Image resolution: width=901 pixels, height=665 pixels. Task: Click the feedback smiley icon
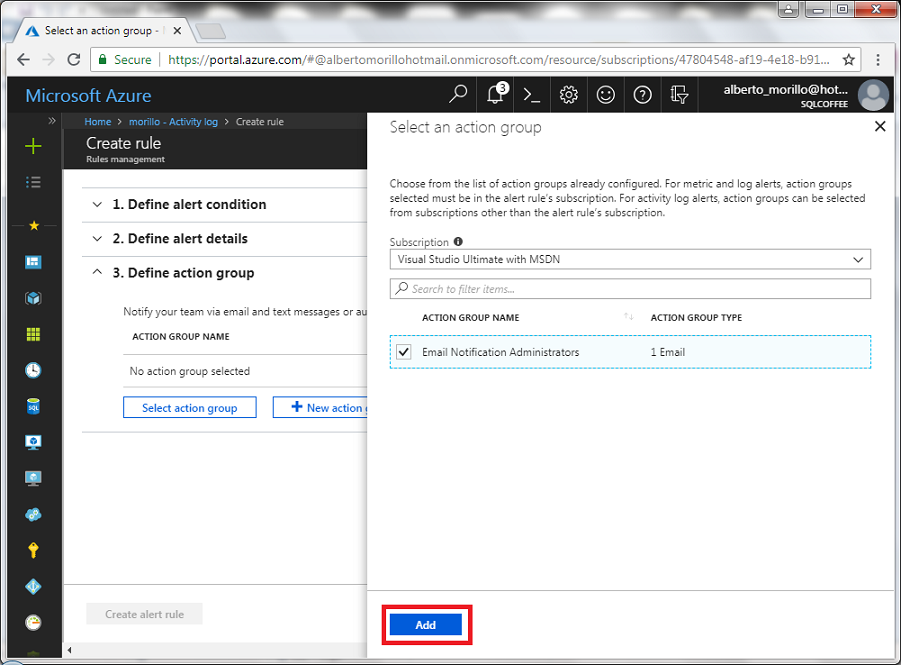click(605, 95)
